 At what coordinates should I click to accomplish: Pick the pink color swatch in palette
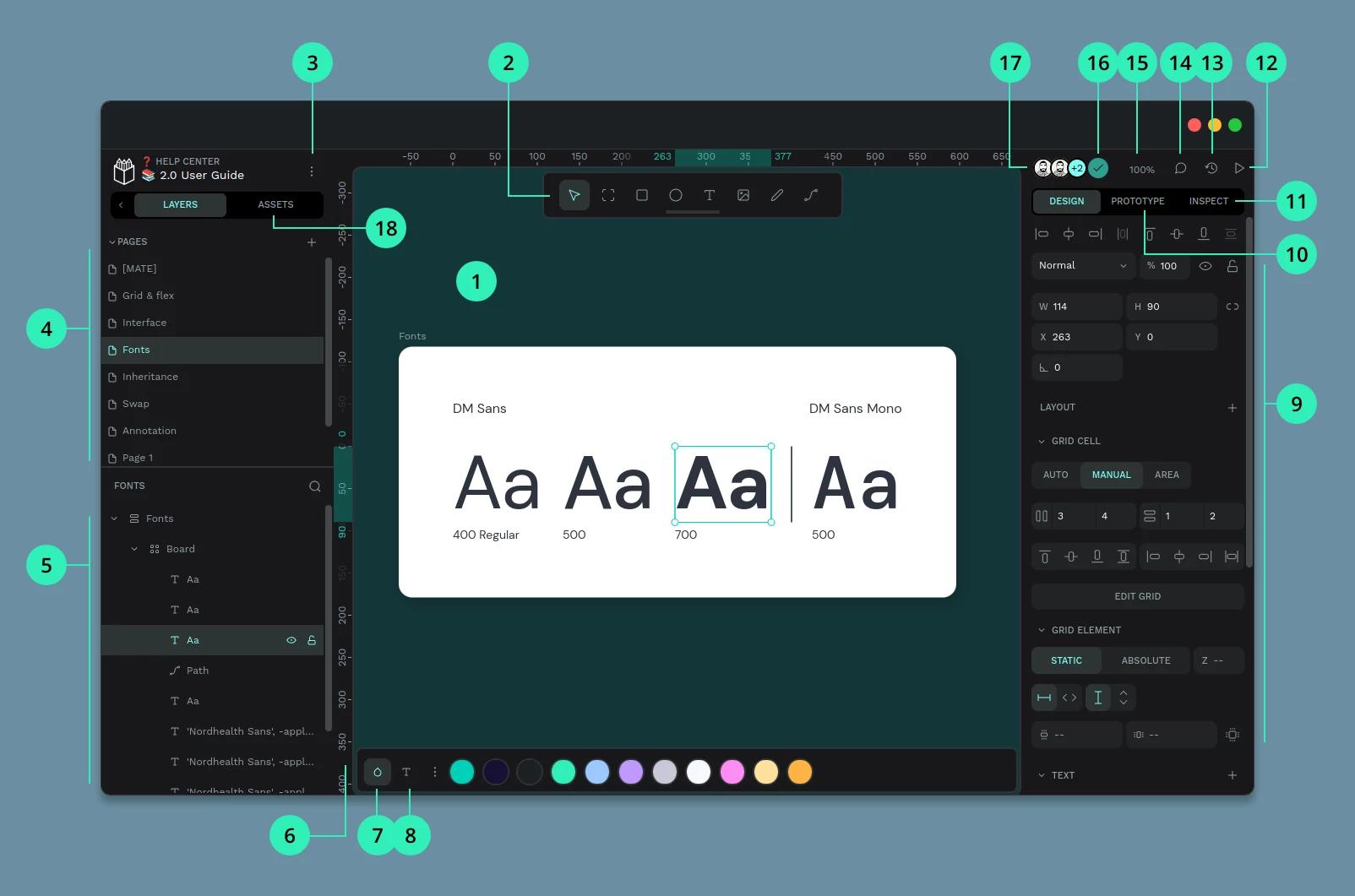(732, 772)
